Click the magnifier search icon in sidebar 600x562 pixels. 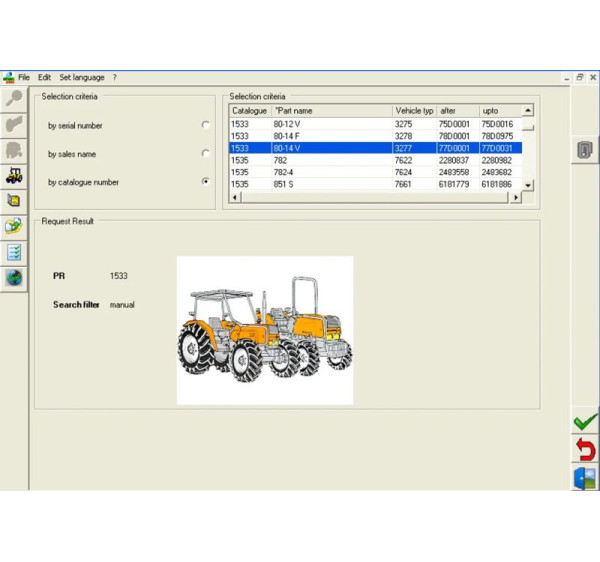[14, 99]
